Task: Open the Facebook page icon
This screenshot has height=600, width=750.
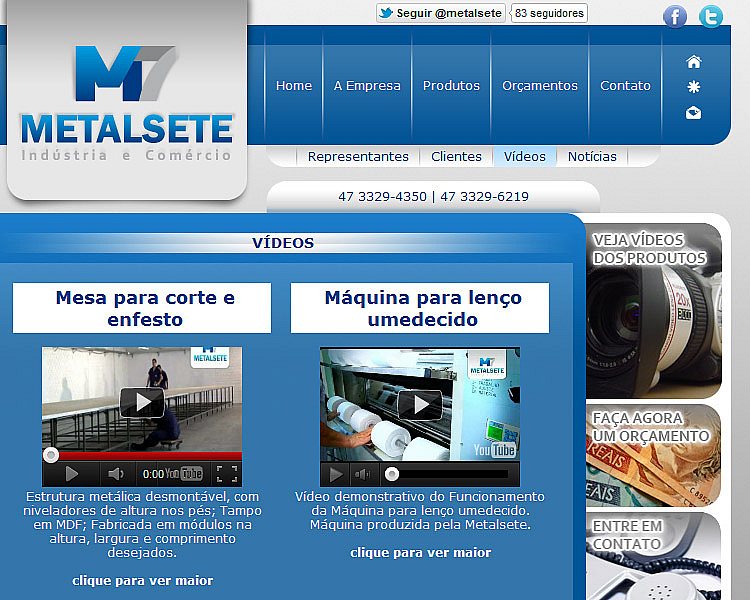Action: click(x=674, y=17)
